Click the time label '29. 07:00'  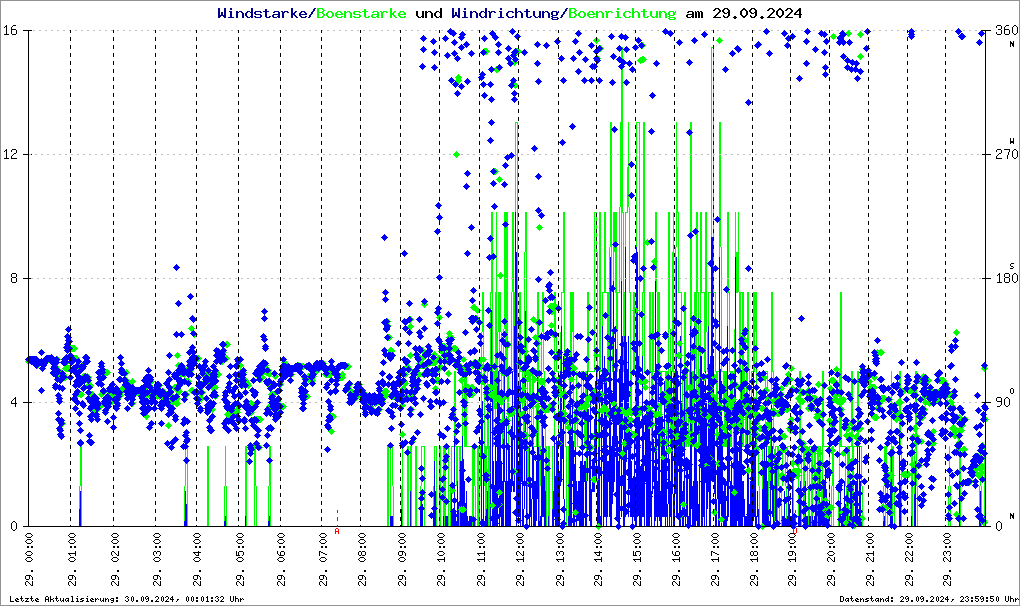pyautogui.click(x=323, y=559)
